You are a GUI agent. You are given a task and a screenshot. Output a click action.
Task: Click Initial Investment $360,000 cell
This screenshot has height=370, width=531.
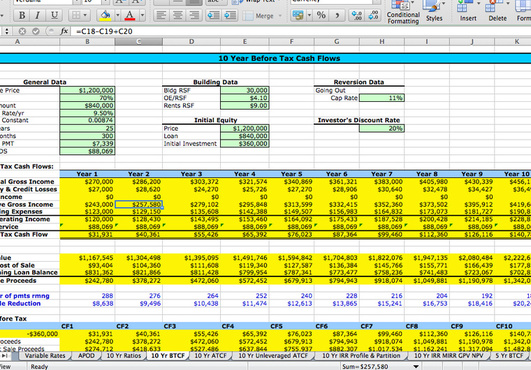(245, 144)
